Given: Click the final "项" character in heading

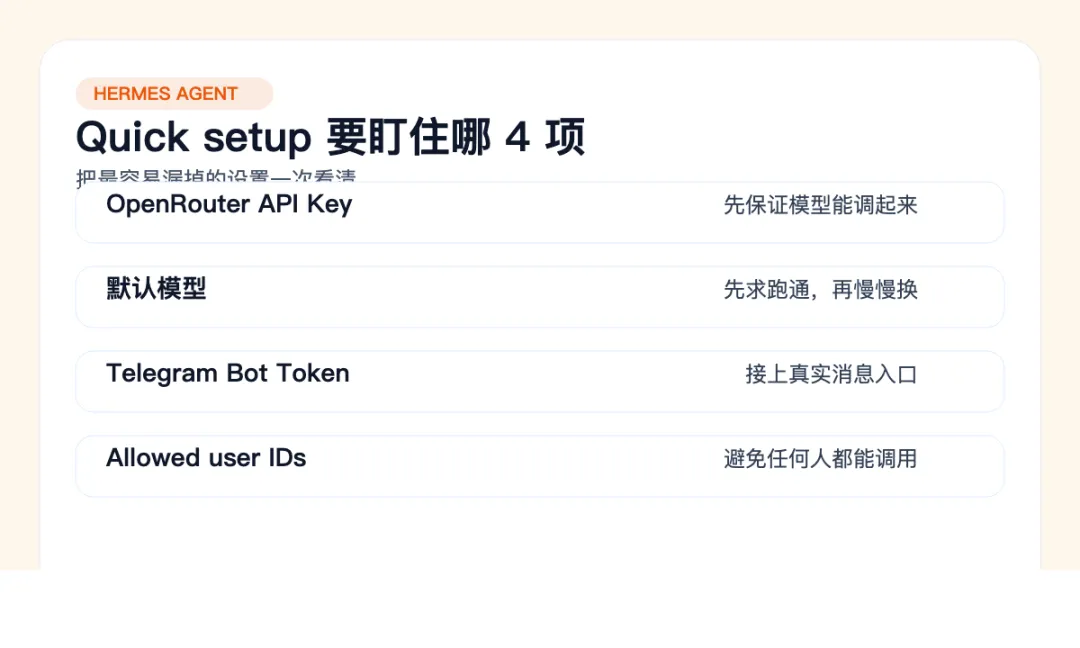Looking at the screenshot, I should (x=565, y=137).
